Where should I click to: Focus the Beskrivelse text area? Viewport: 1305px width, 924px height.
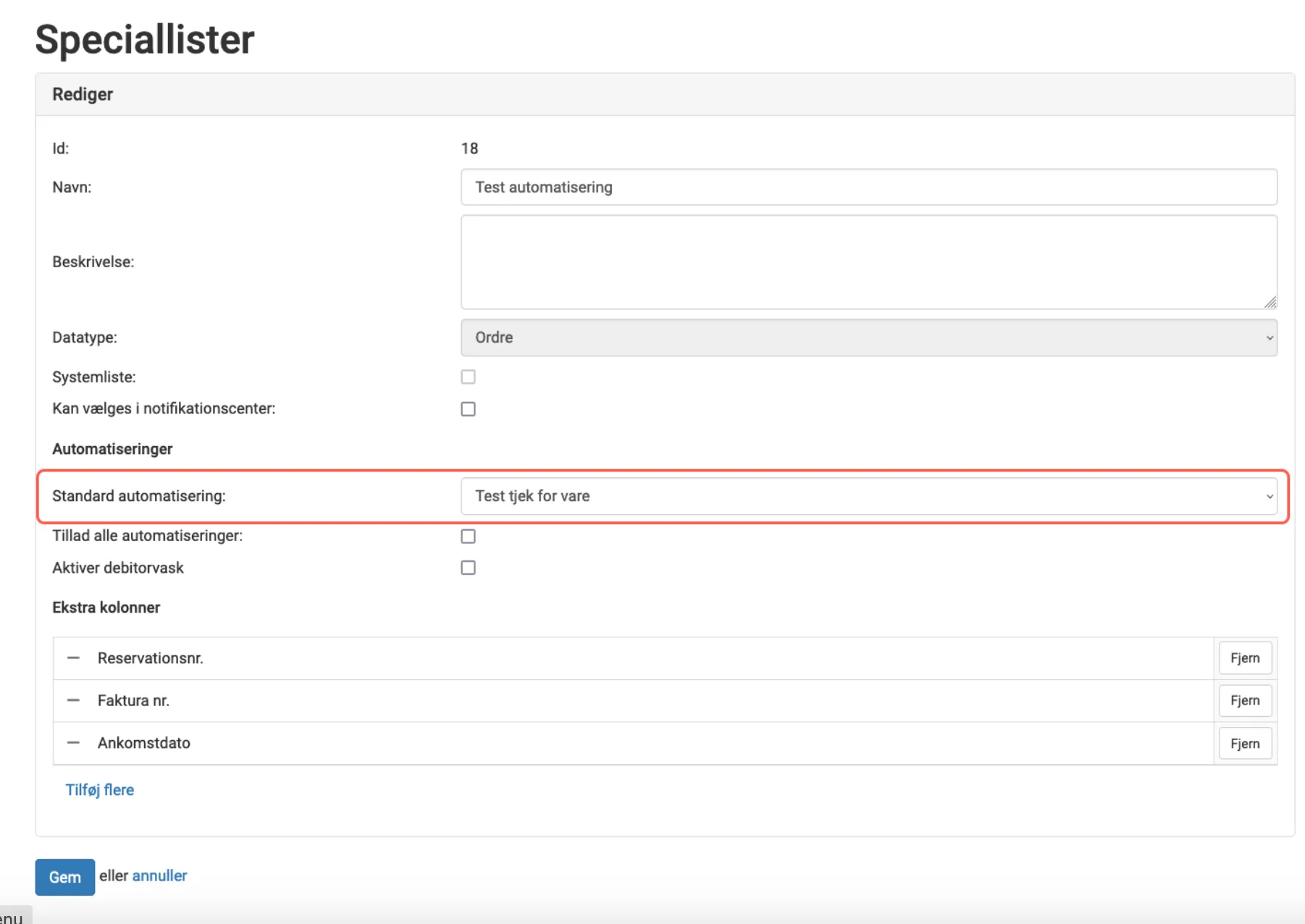[868, 261]
